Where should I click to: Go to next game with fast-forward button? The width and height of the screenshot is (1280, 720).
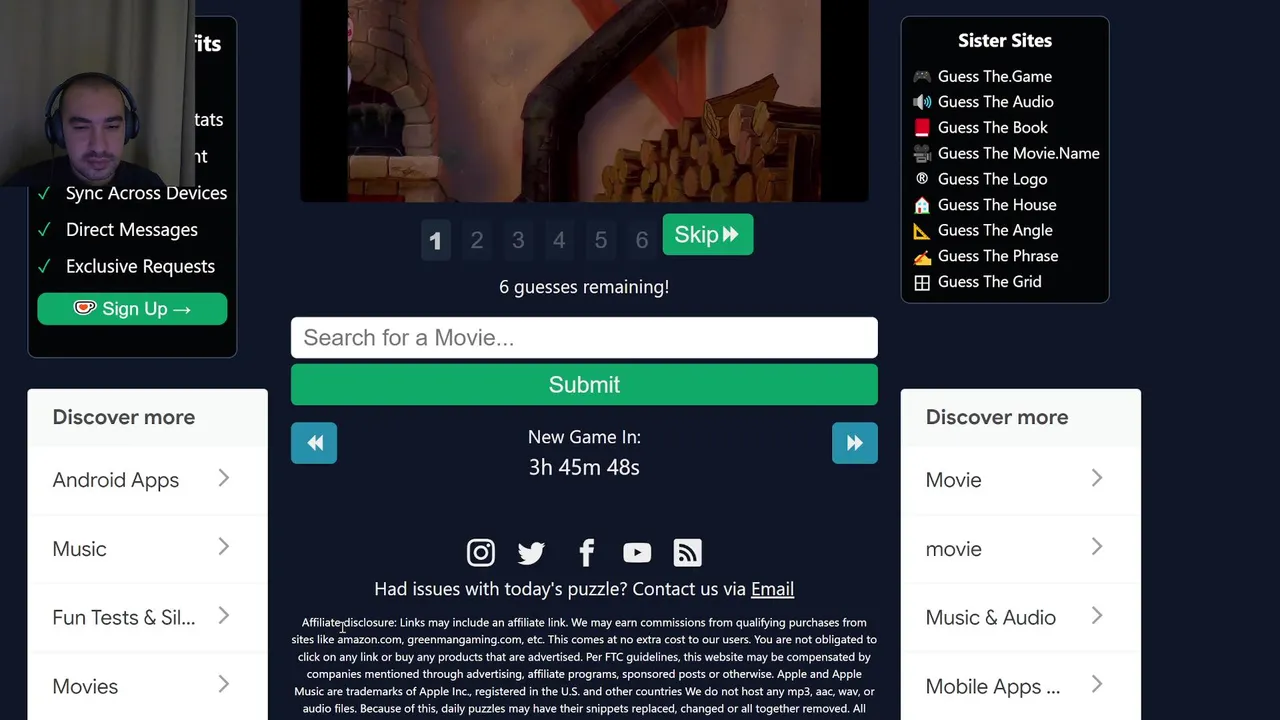[854, 443]
